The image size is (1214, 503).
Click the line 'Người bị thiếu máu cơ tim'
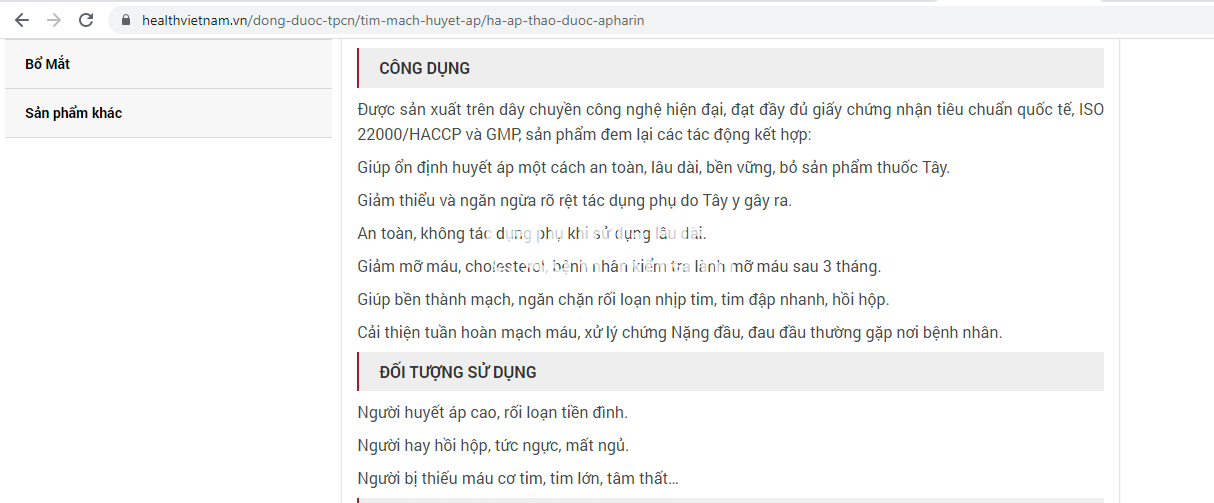click(x=517, y=478)
